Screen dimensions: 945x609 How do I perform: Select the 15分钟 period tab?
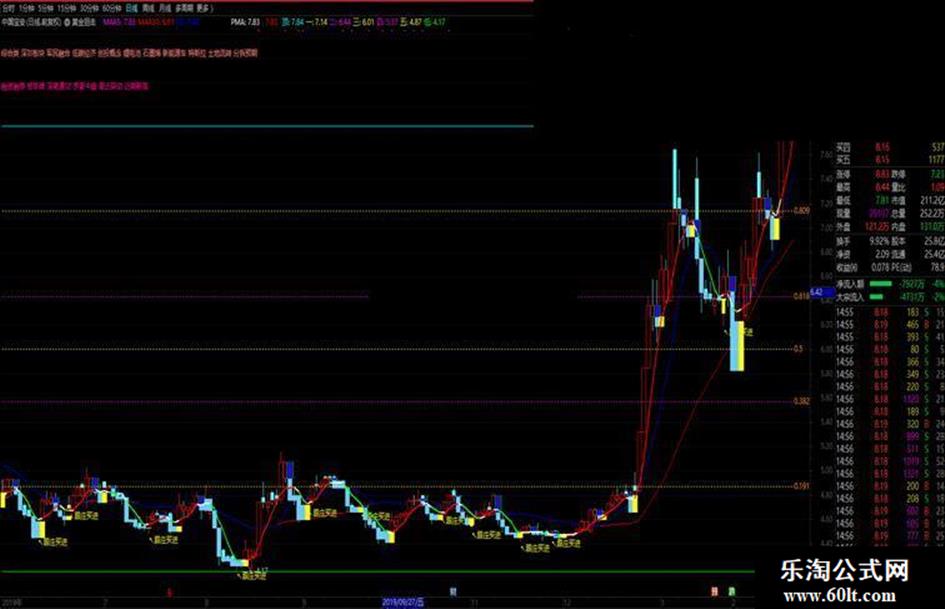(68, 8)
